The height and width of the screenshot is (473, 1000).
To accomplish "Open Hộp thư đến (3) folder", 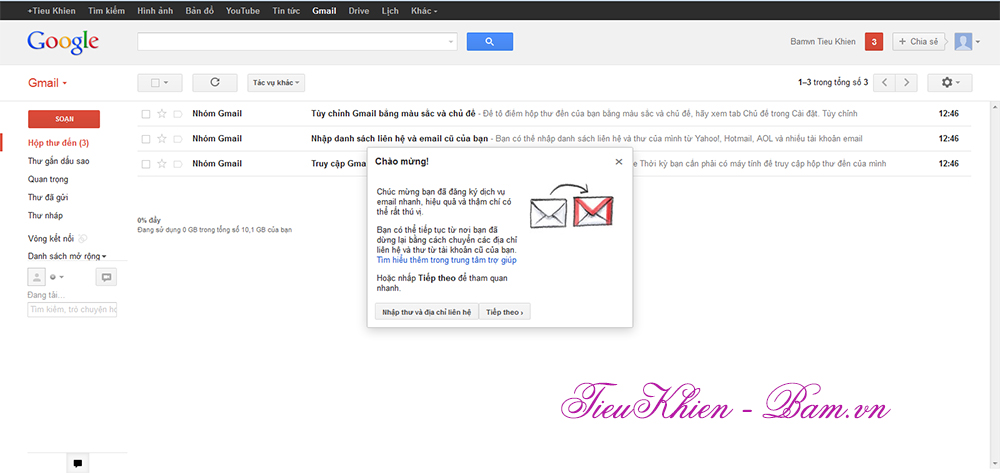I will pyautogui.click(x=59, y=143).
